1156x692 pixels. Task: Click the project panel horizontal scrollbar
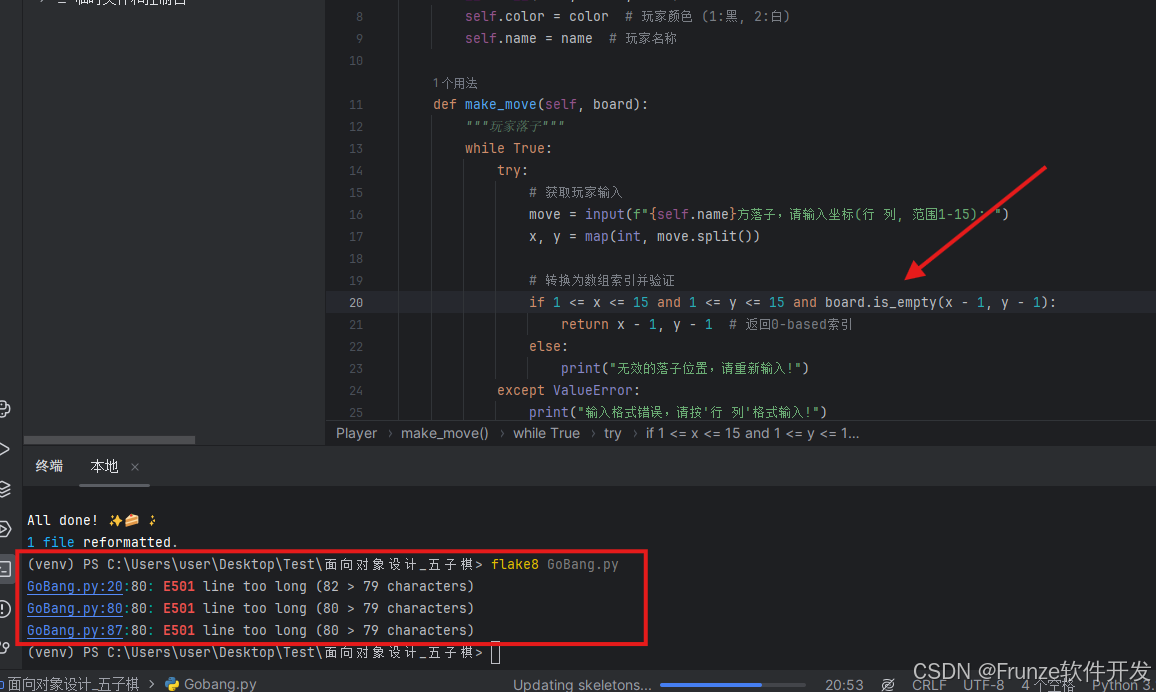(x=109, y=440)
